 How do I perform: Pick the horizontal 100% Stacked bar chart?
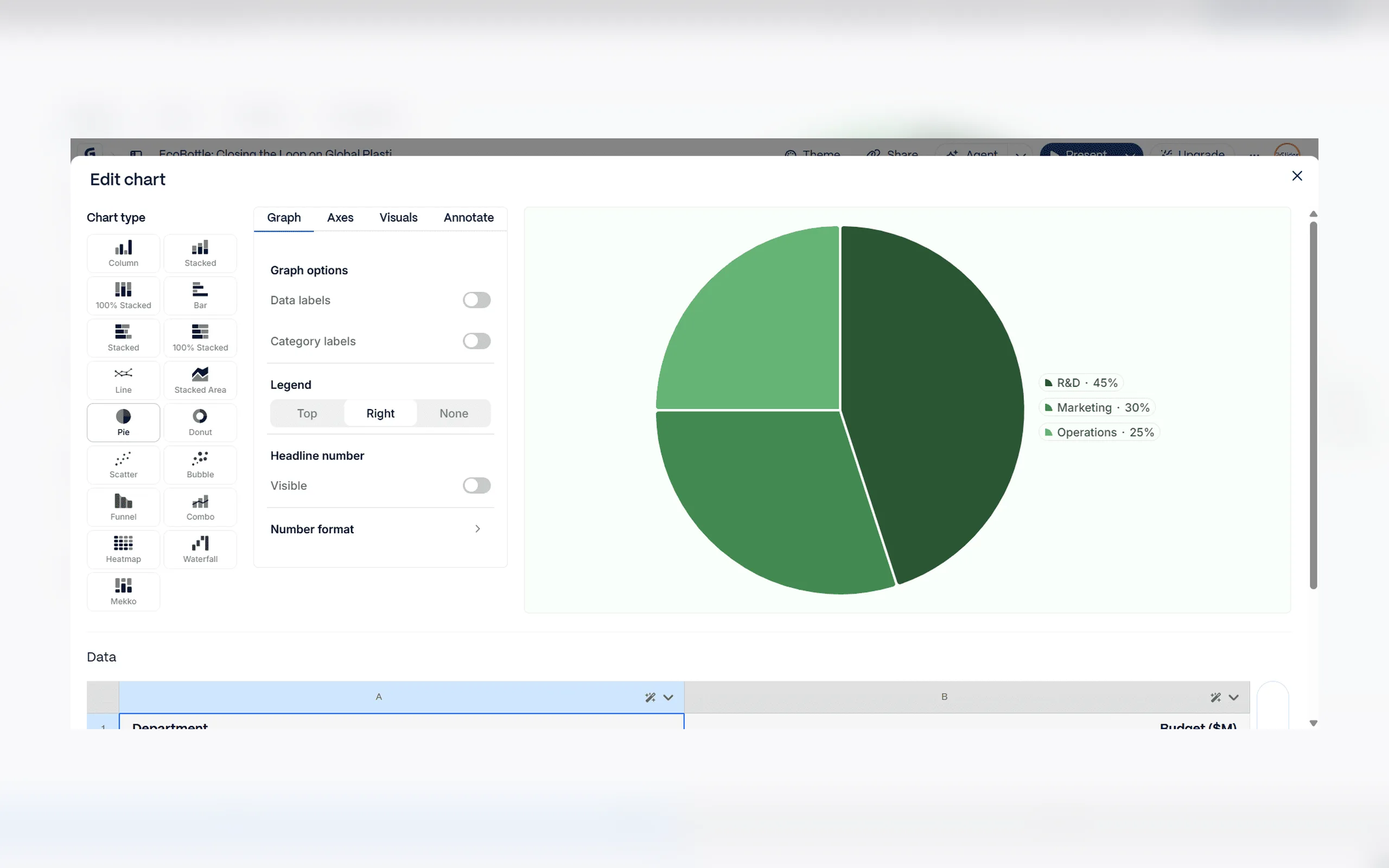[200, 338]
